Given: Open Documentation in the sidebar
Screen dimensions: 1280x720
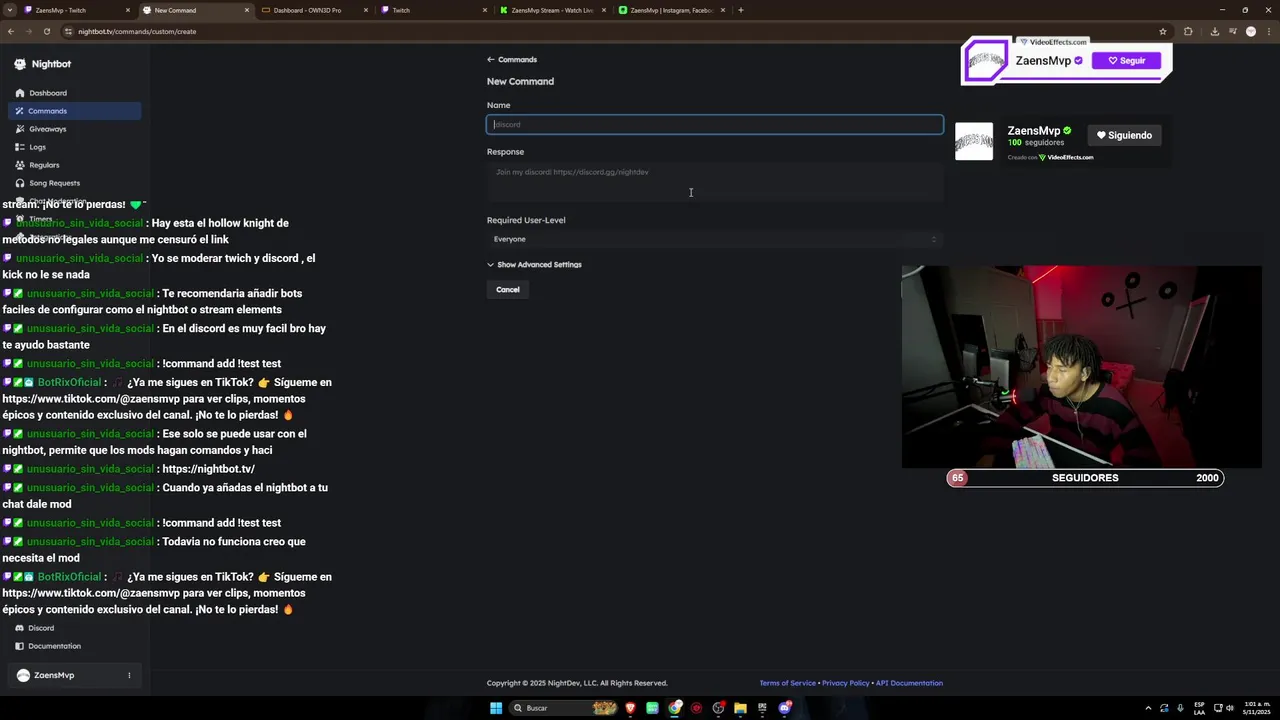Looking at the screenshot, I should [74, 646].
